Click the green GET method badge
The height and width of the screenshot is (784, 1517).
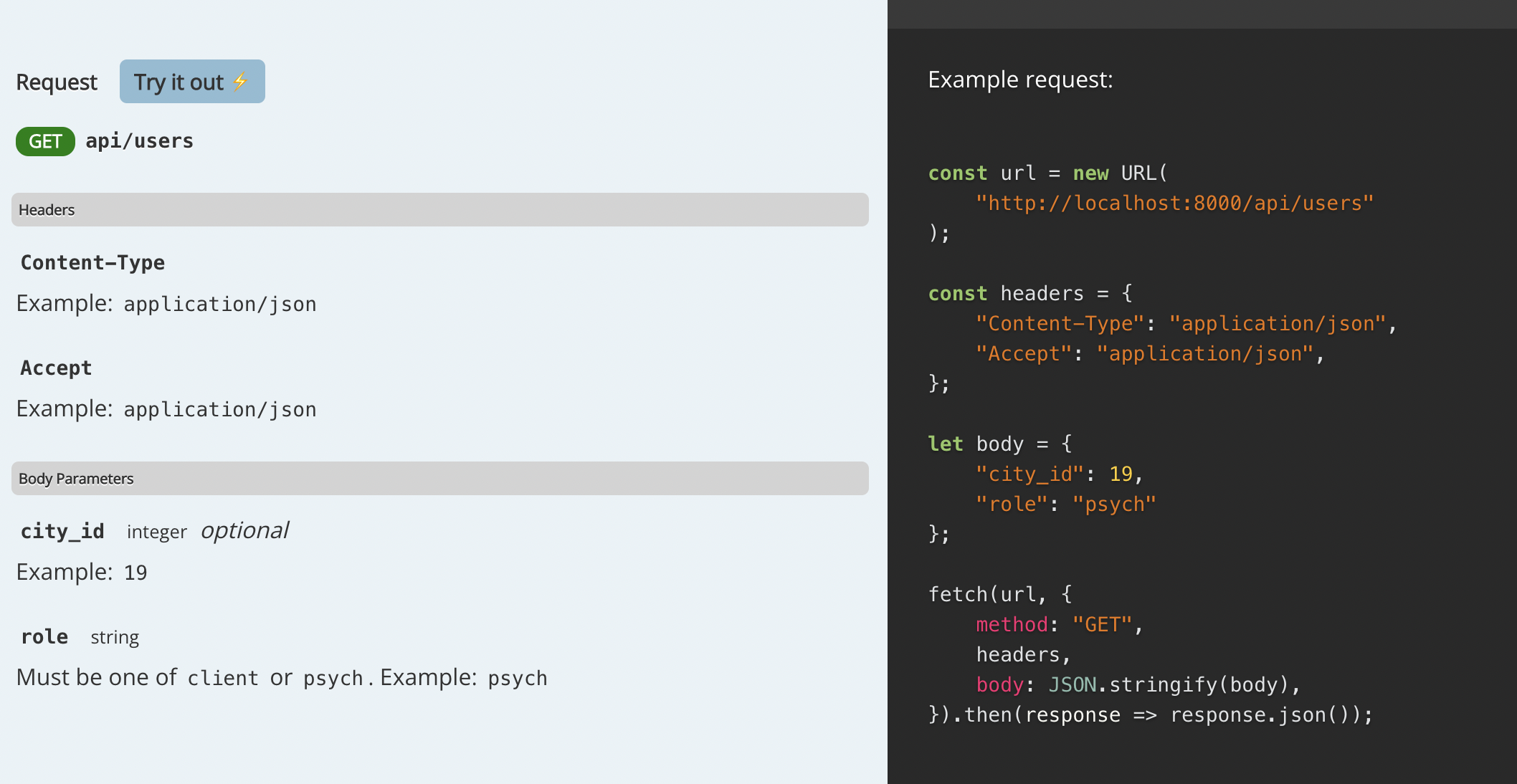(x=45, y=141)
